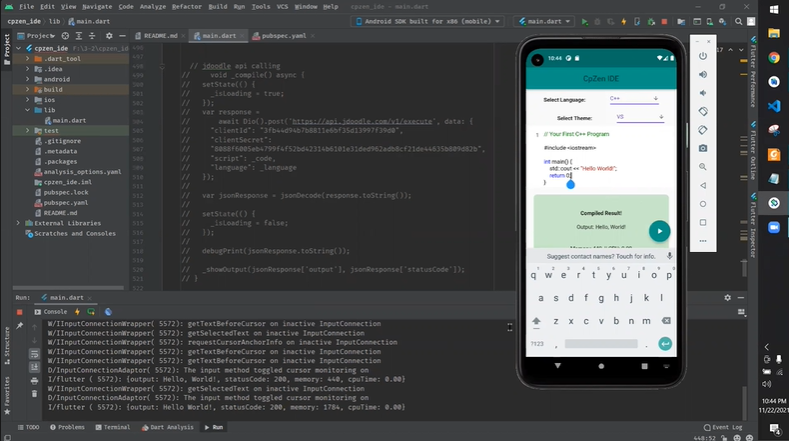
Task: Open the Event Log button
Action: (x=723, y=427)
